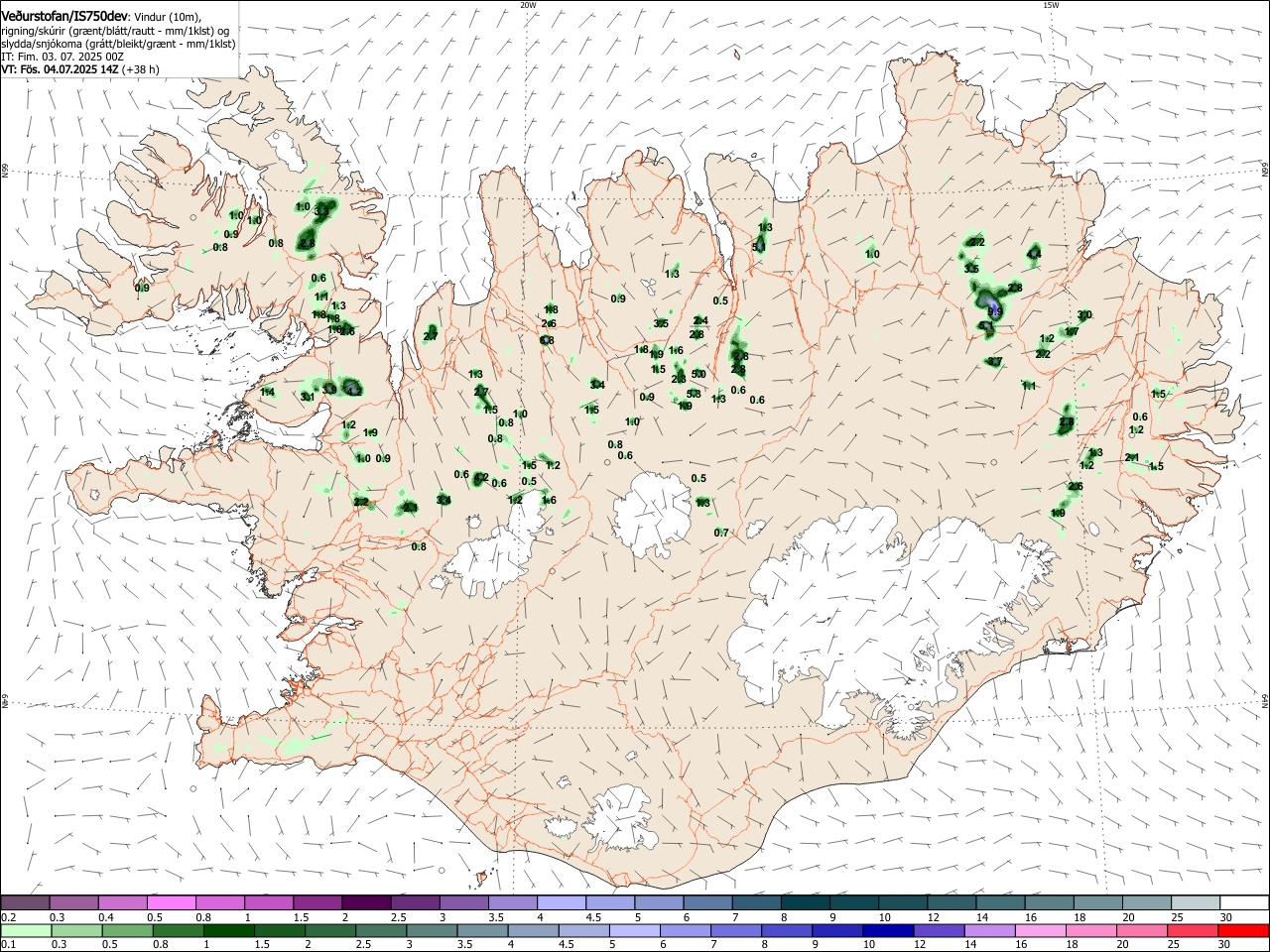Click the '0.2' label in the upper legend row
This screenshot has height=952, width=1270.
(9, 917)
